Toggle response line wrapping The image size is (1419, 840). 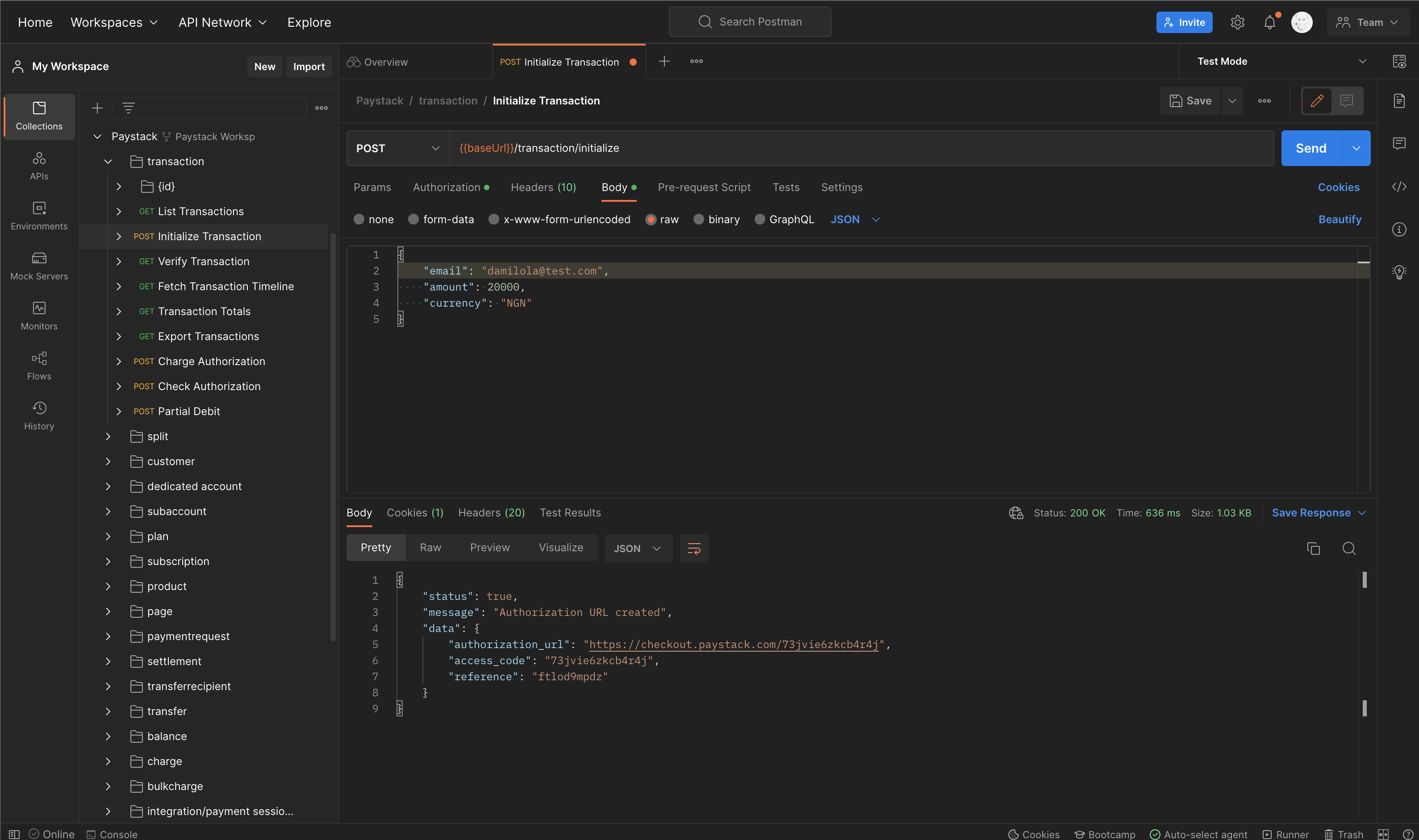pyautogui.click(x=693, y=548)
